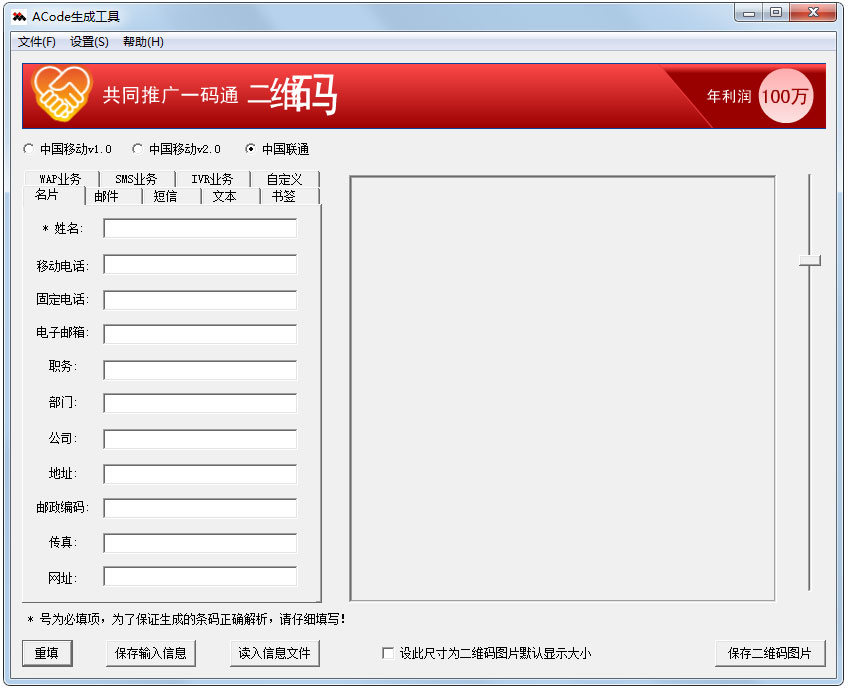848x690 pixels.
Task: Click the vertical size slider thumb
Action: [810, 261]
